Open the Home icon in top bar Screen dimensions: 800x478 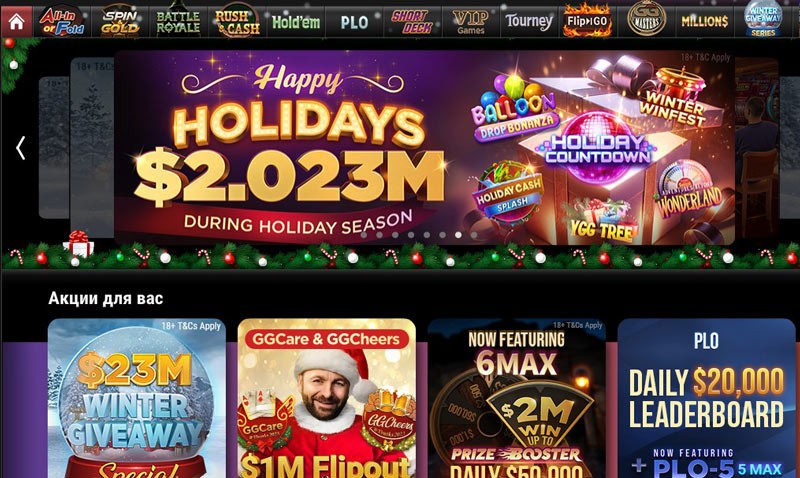pyautogui.click(x=16, y=21)
